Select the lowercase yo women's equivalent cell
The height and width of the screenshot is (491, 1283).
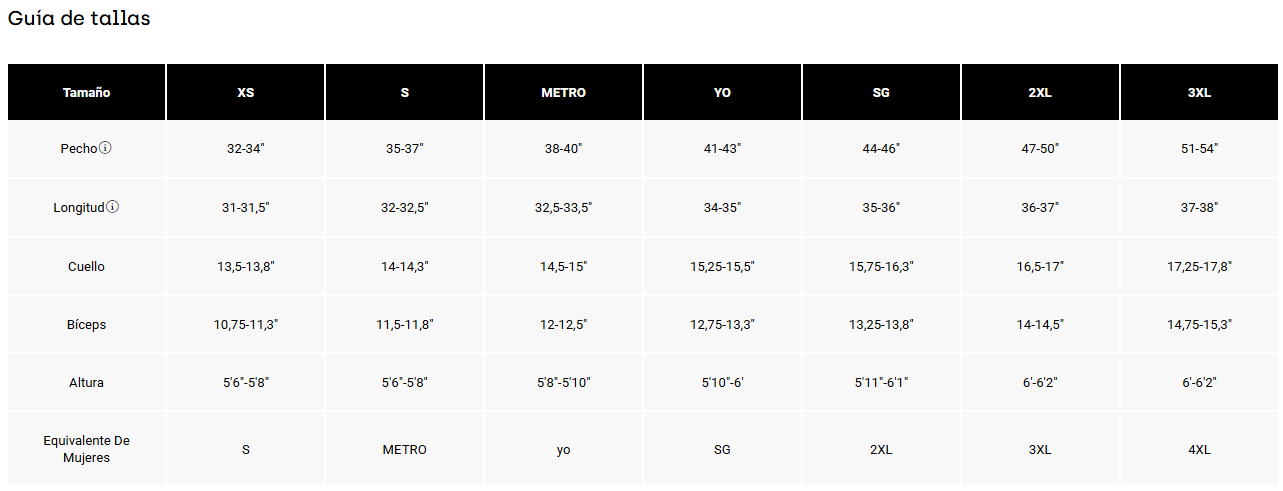click(x=563, y=449)
